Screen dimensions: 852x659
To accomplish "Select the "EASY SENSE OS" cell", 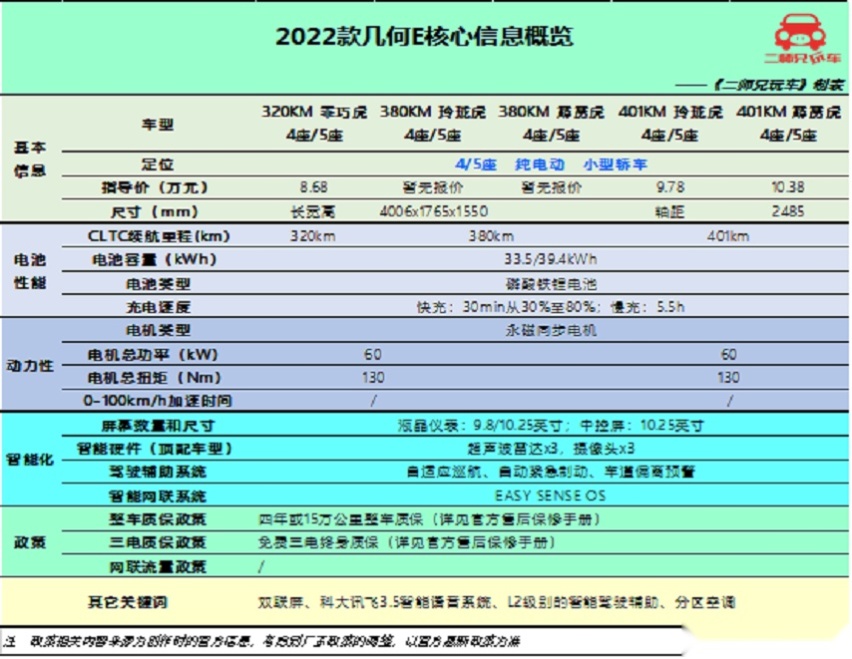I will coord(550,496).
